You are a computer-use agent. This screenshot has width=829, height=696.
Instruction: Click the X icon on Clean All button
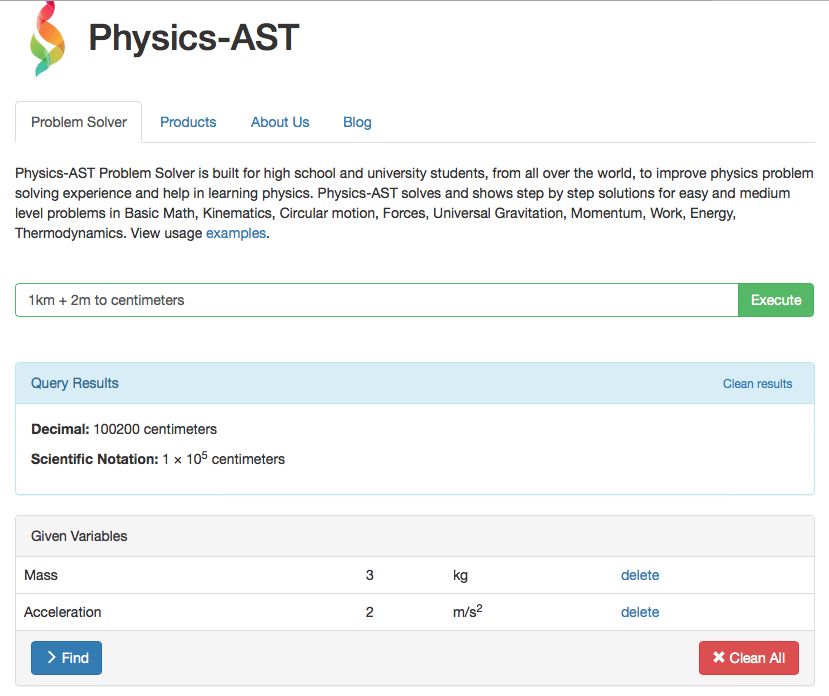point(718,657)
